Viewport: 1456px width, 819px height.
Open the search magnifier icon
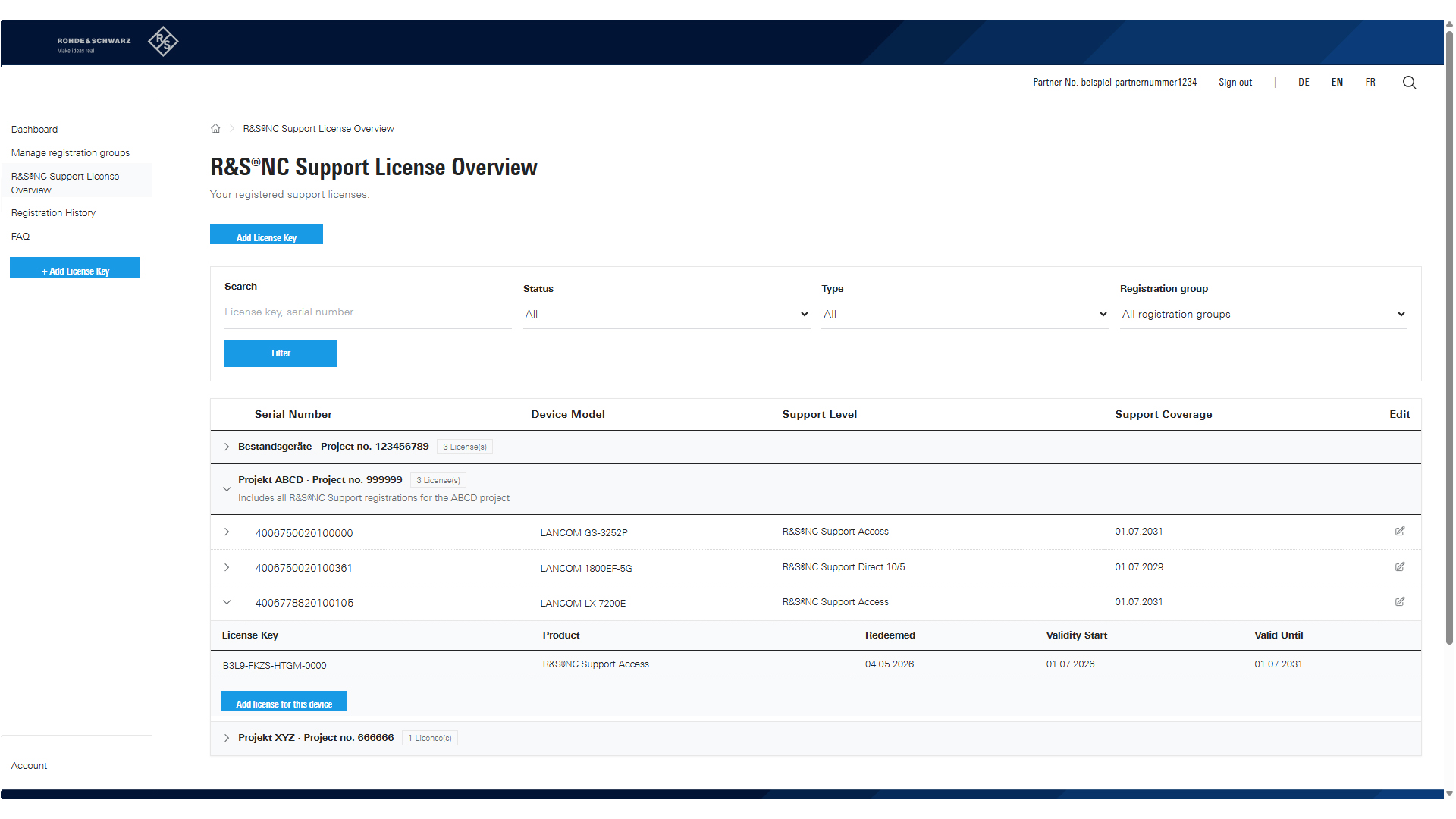pos(1409,83)
